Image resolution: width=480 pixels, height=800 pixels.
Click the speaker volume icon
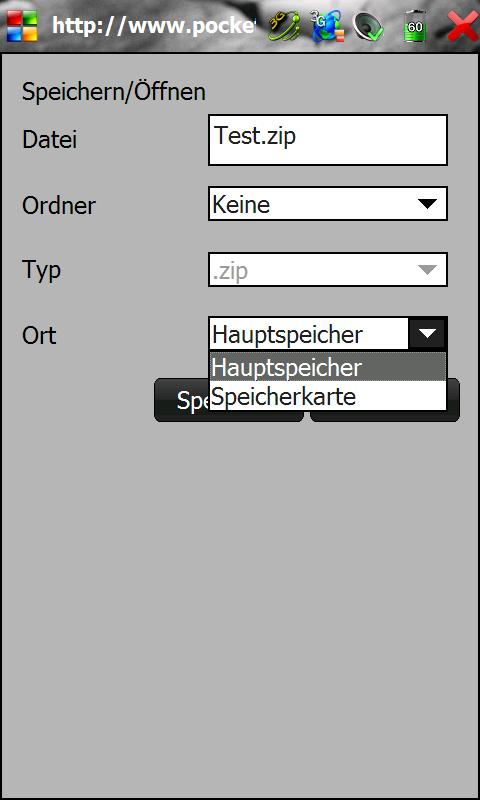pos(369,26)
